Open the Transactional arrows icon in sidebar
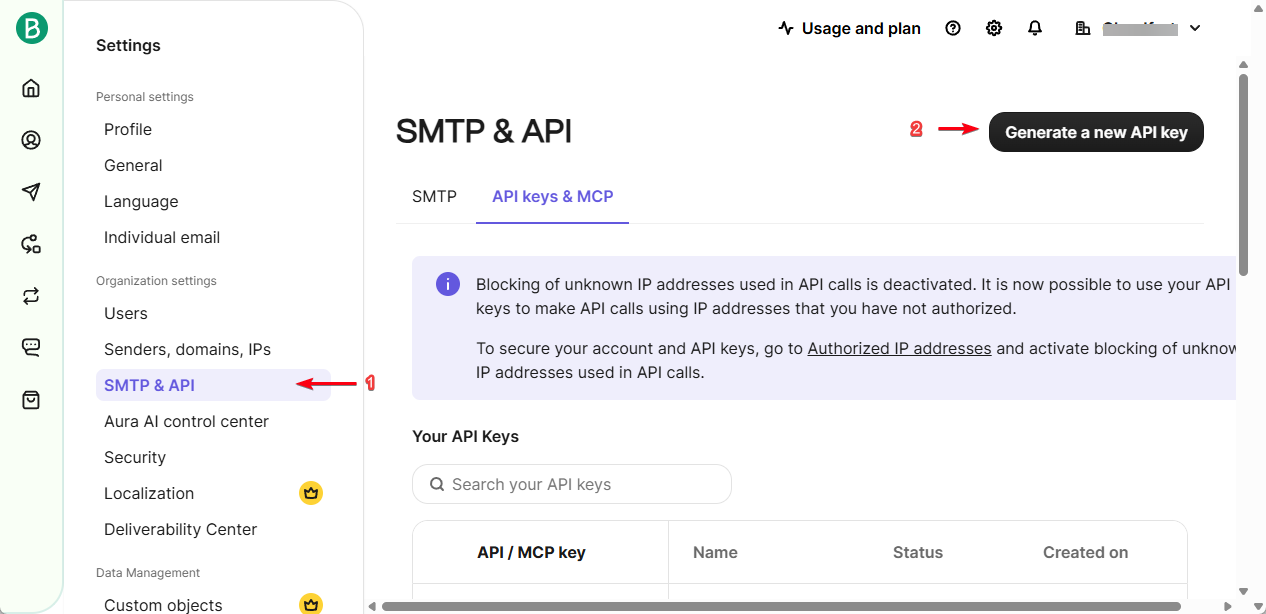The image size is (1266, 614). [x=31, y=296]
